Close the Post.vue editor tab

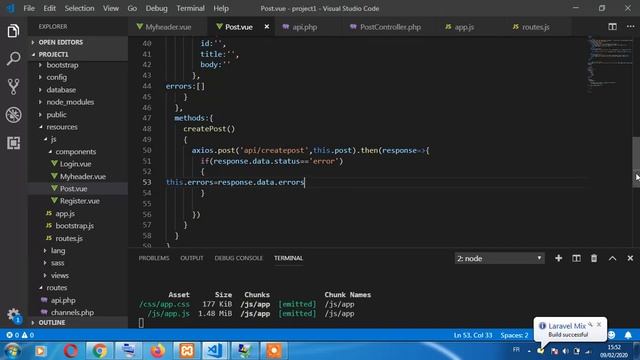click(267, 27)
